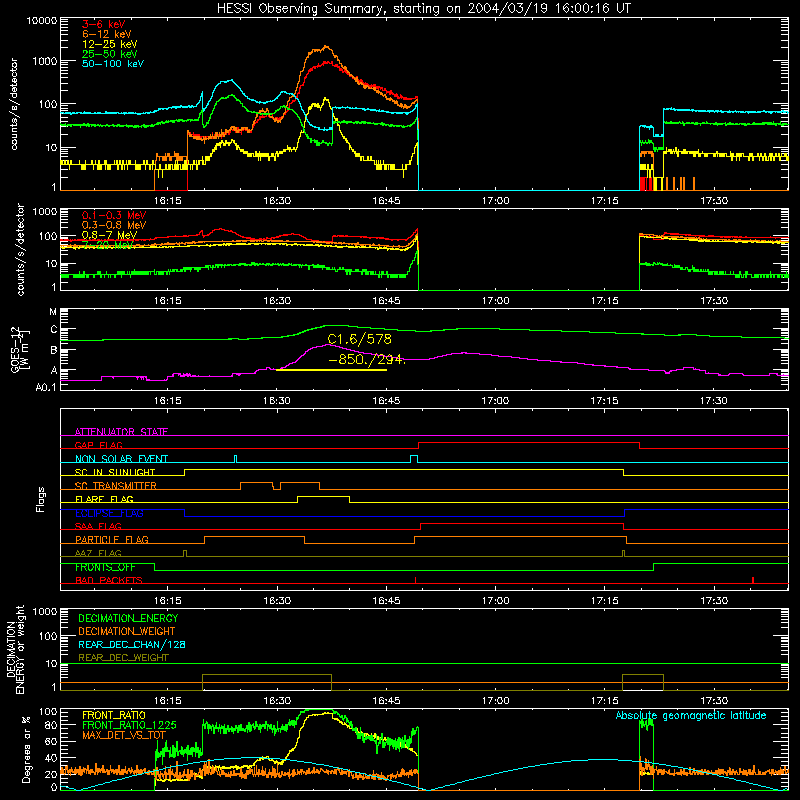Click the 16:30 tick under the decimation panel
The image size is (800, 800).
[277, 701]
